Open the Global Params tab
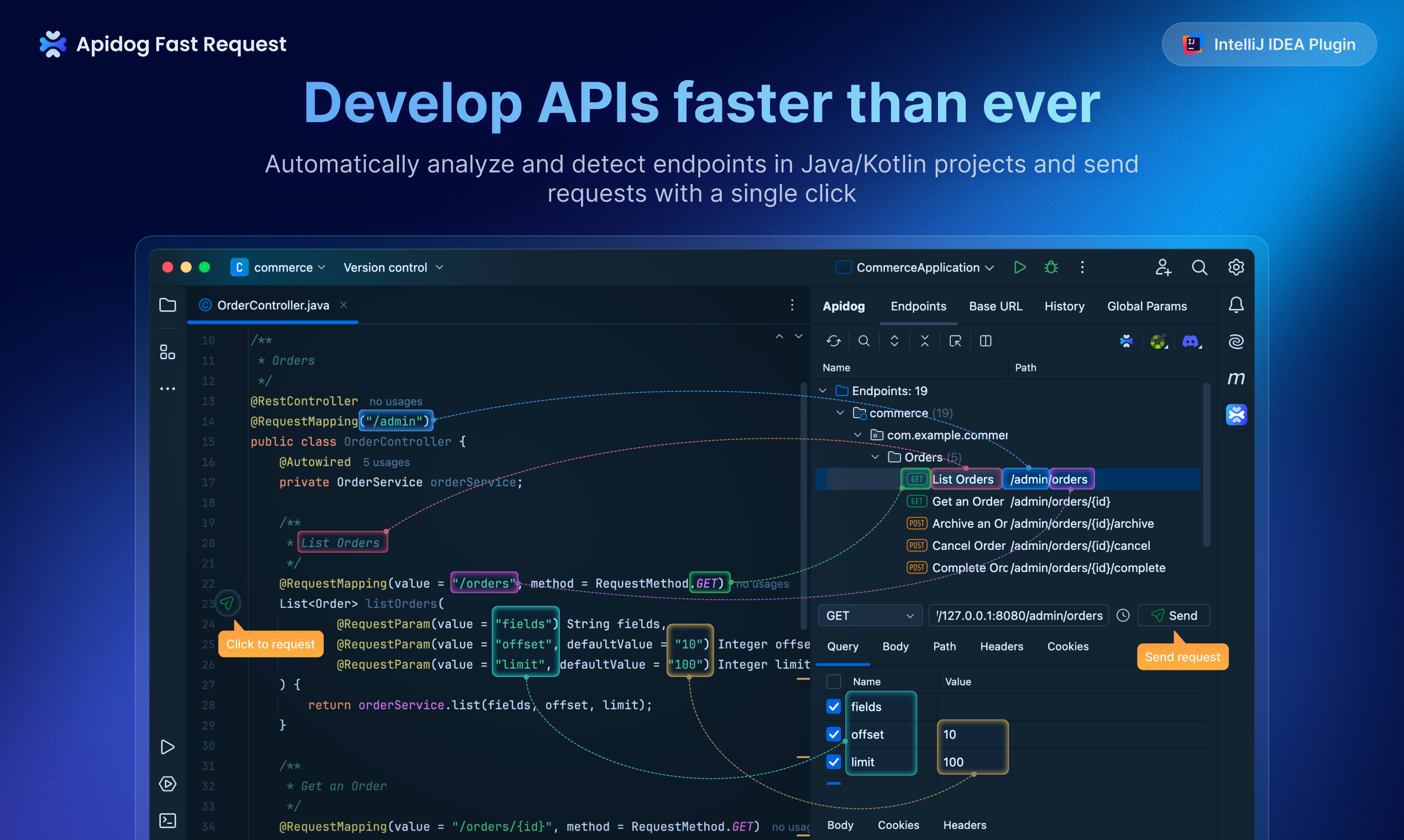The width and height of the screenshot is (1404, 840). (x=1147, y=306)
